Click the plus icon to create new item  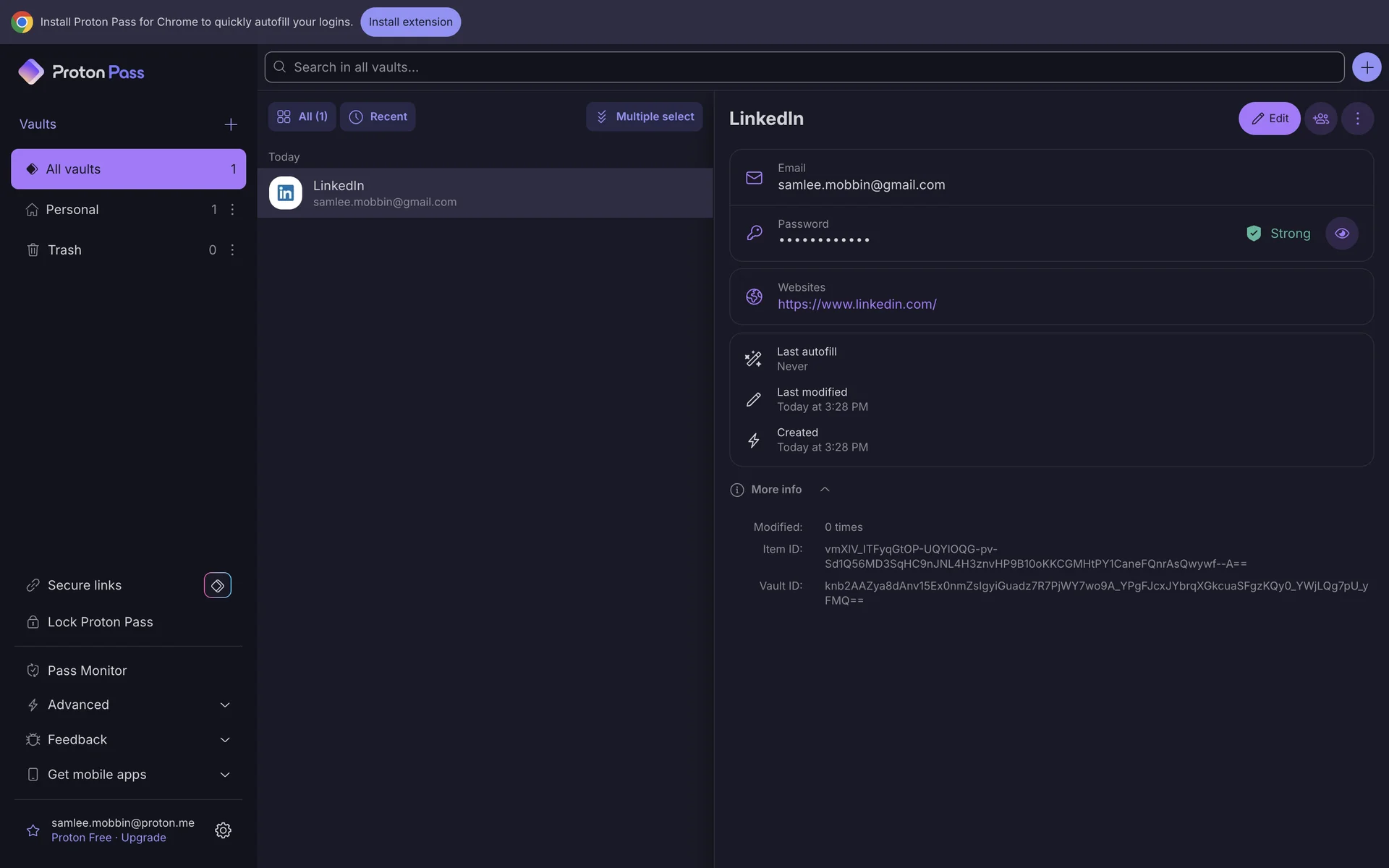click(1366, 67)
